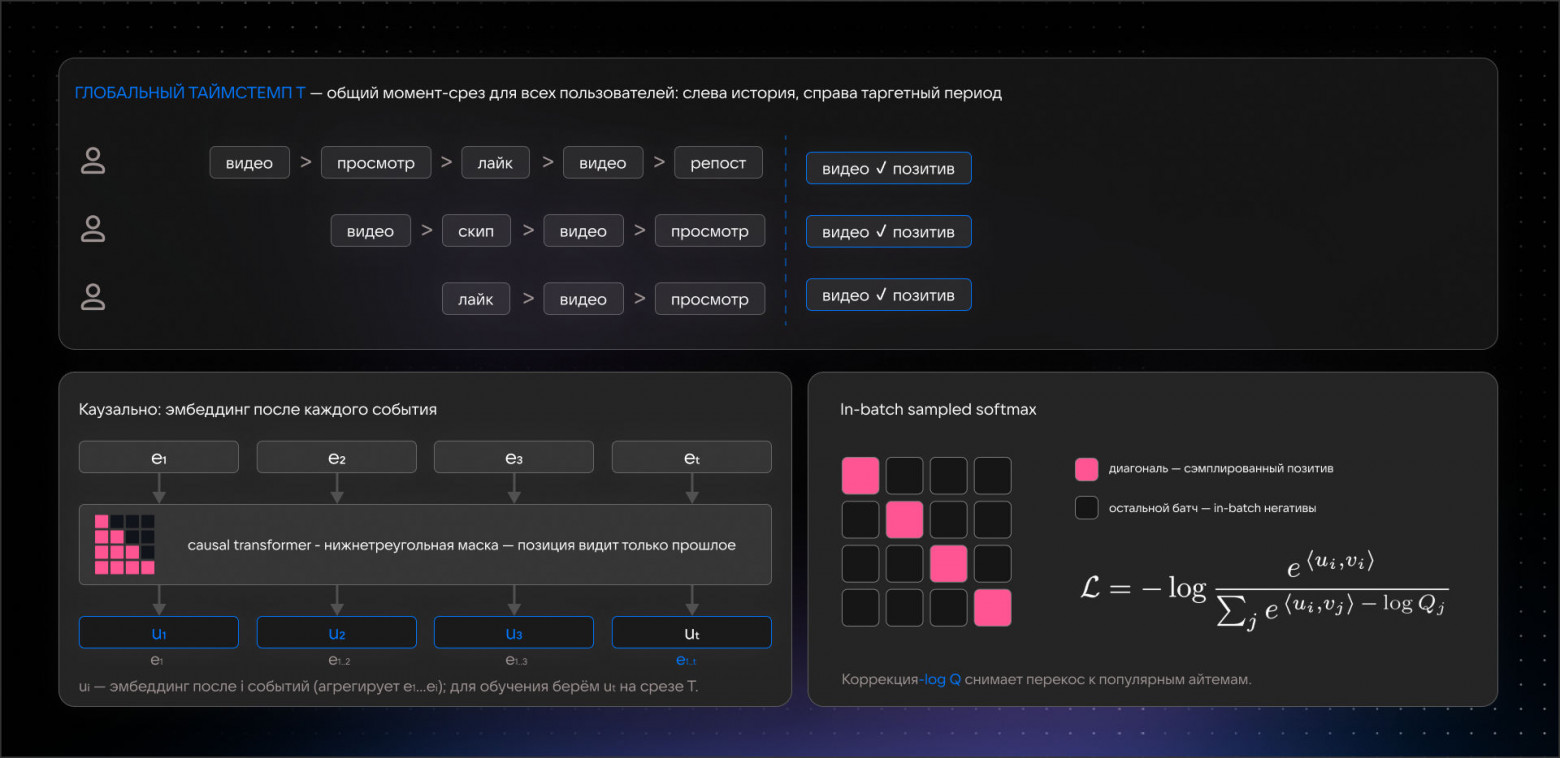This screenshot has width=1560, height=758.
Task: Click the 'остальной батч — in-batch негативы' legend text
Action: click(x=1213, y=508)
